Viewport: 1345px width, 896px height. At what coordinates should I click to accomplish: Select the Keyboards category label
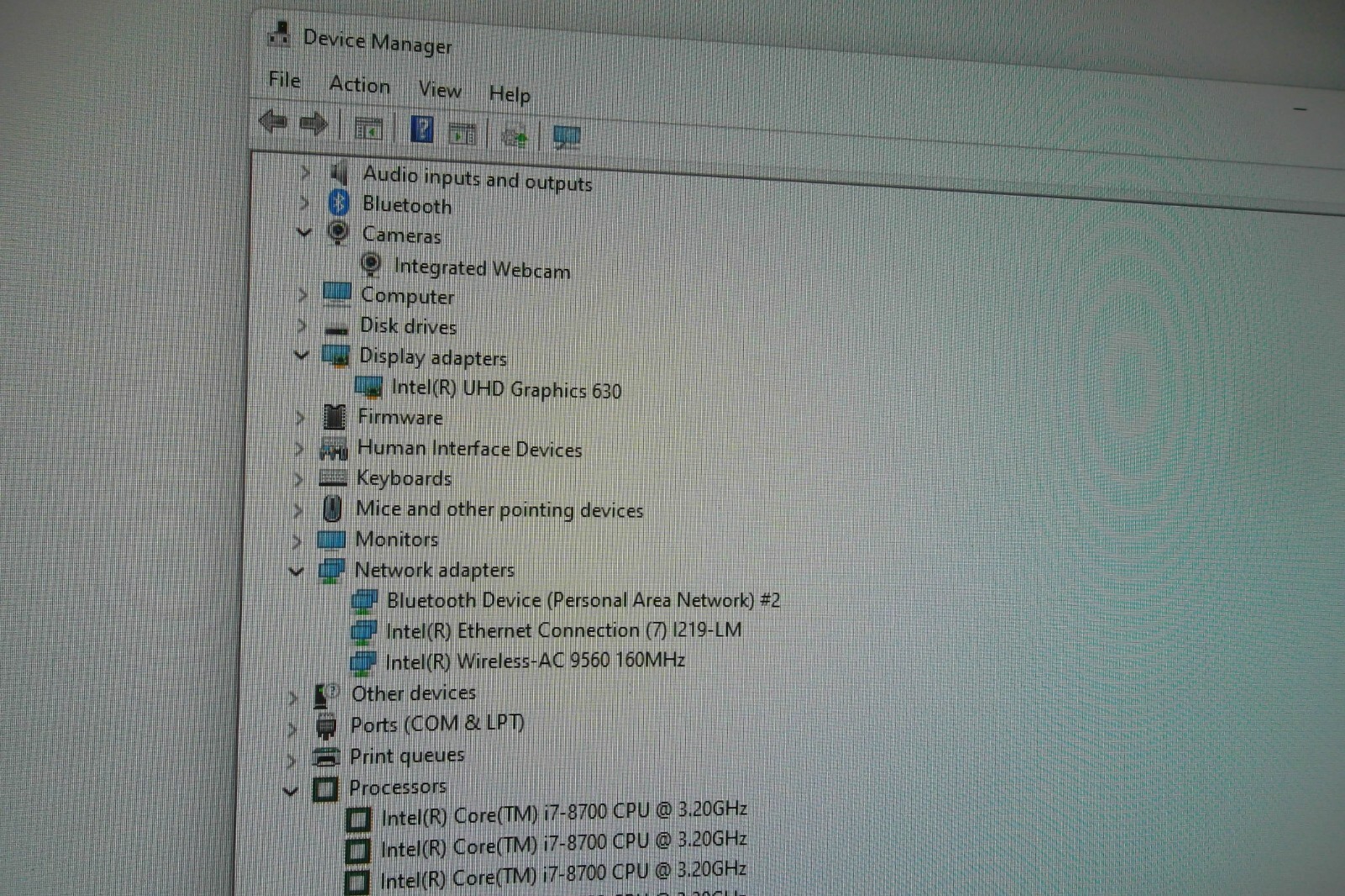404,478
